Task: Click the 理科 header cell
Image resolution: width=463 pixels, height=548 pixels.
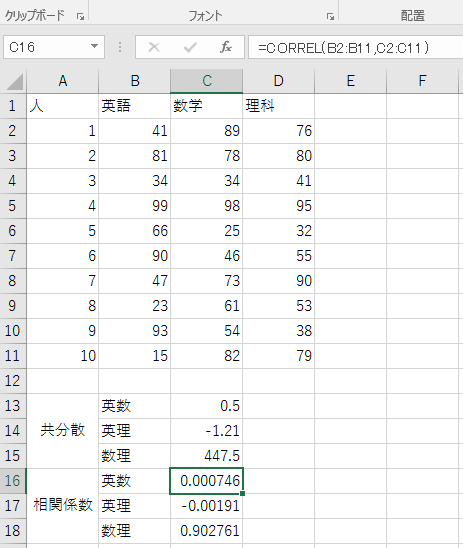Action: tap(278, 106)
